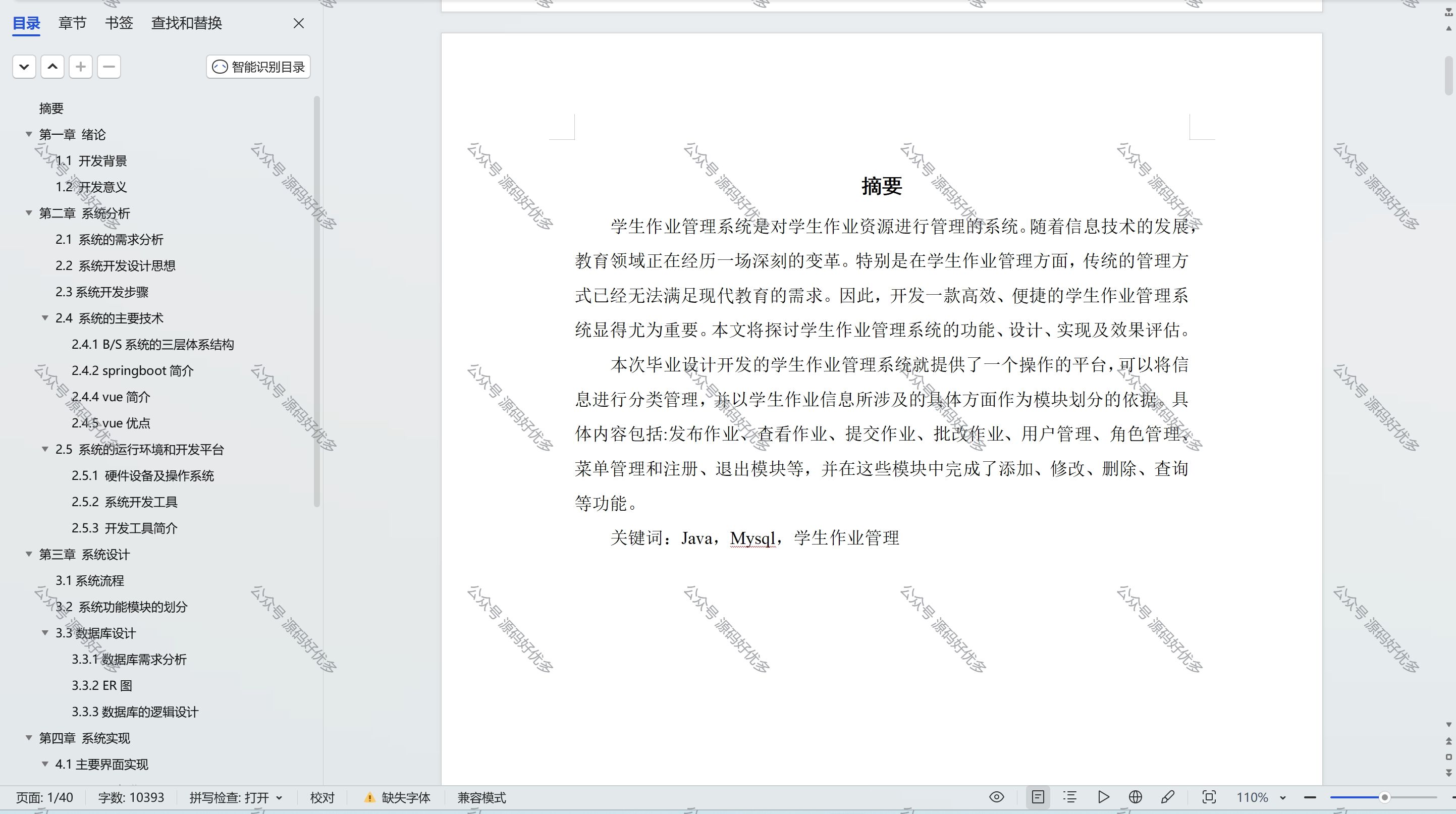Switch to outline view icon
The height and width of the screenshot is (814, 1456).
(1069, 797)
